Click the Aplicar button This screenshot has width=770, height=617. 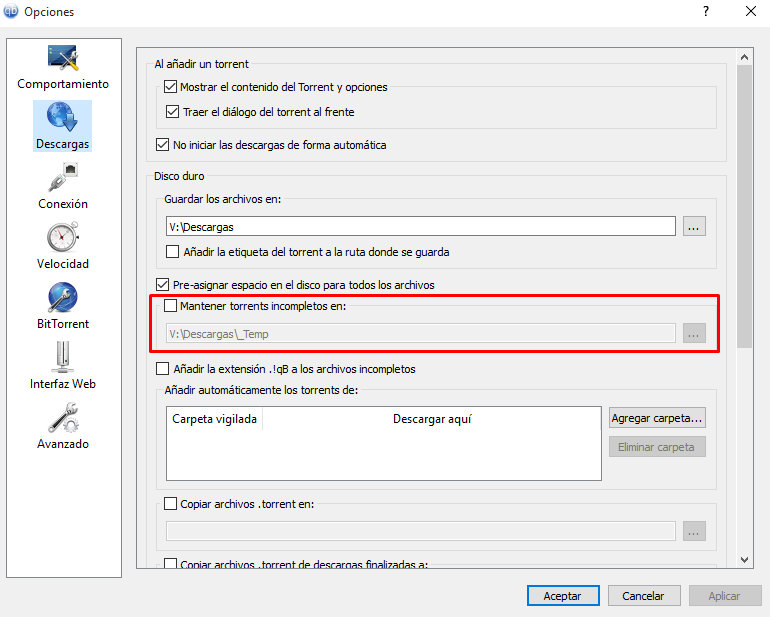pos(724,595)
